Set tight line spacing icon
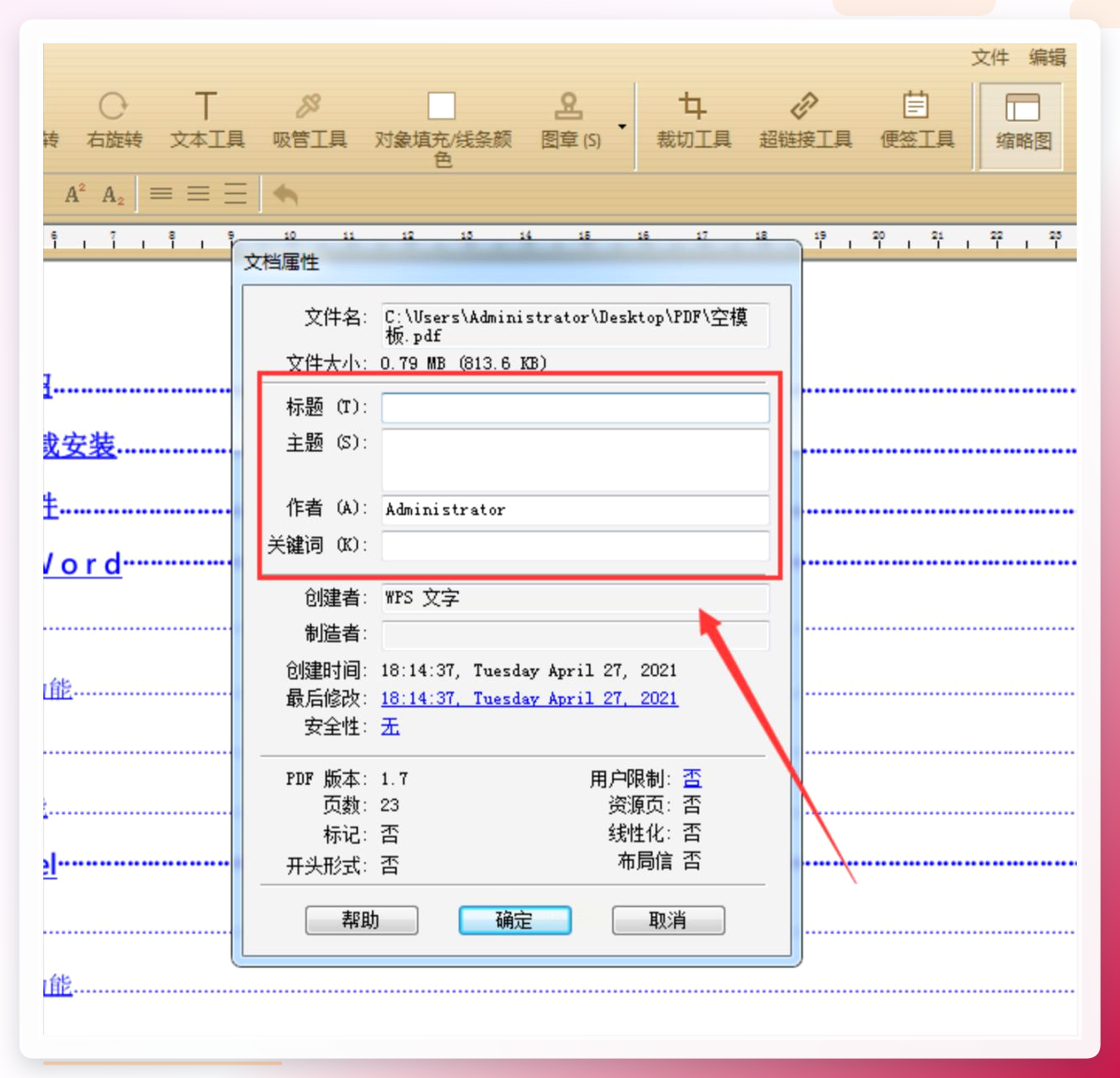 (x=161, y=194)
